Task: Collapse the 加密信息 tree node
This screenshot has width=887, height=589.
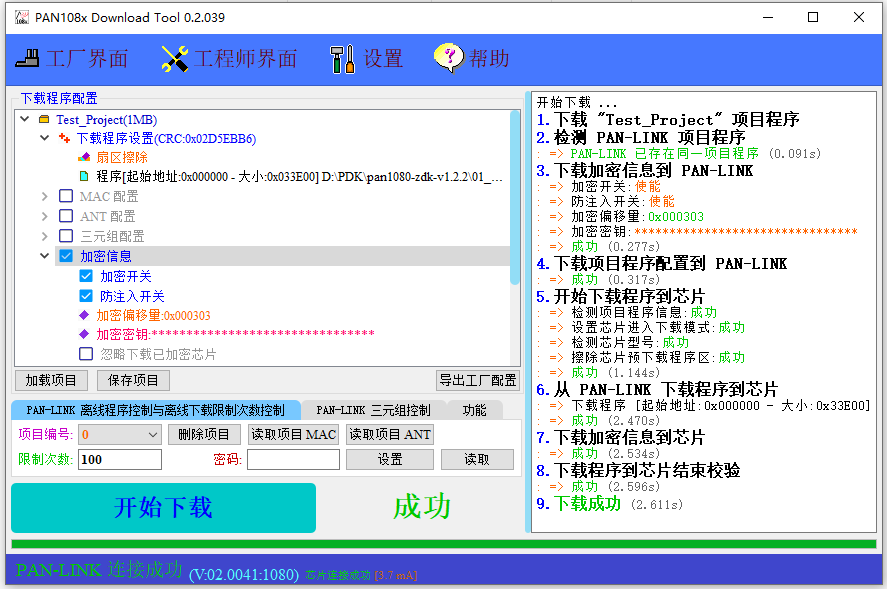Action: tap(45, 256)
